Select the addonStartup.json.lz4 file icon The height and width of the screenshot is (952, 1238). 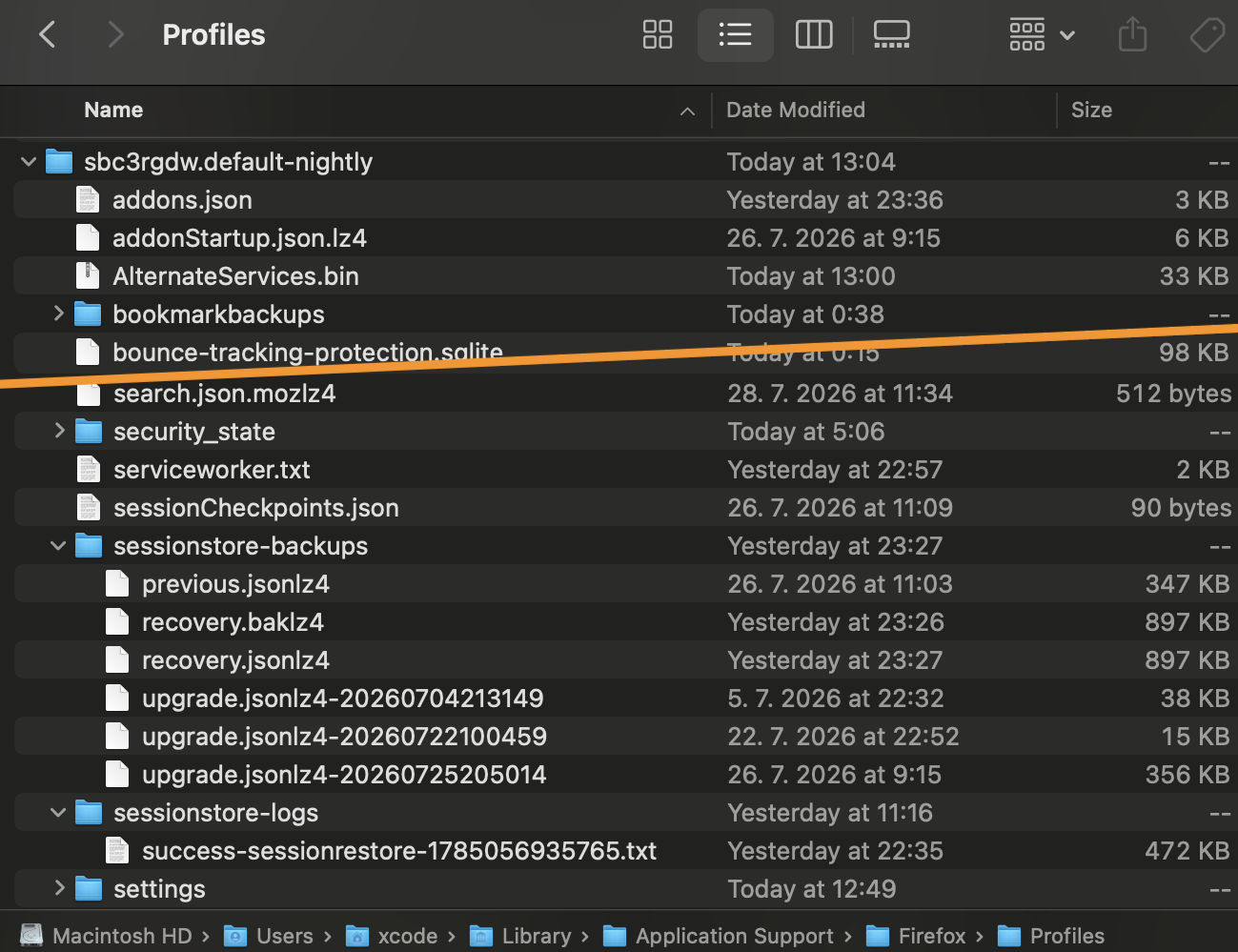click(x=88, y=238)
